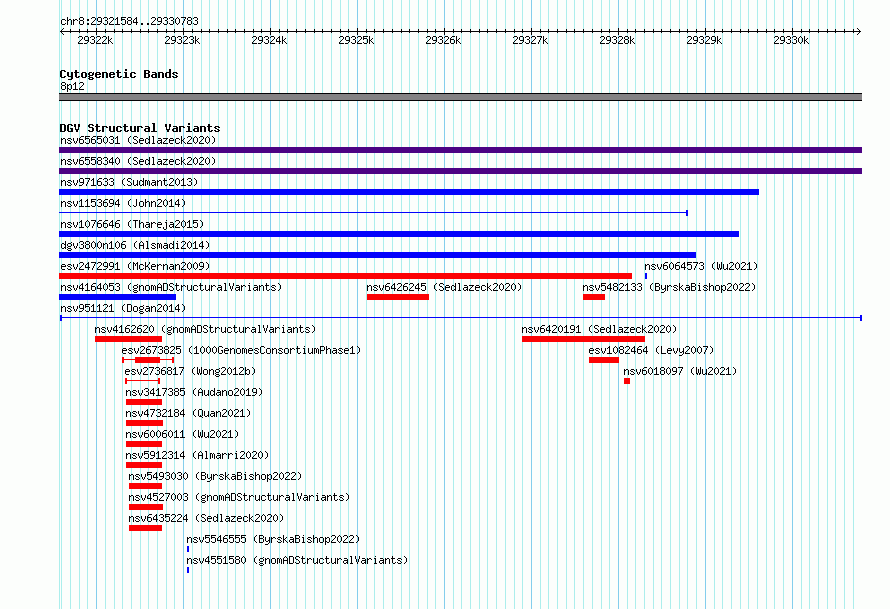The width and height of the screenshot is (890, 609).
Task: Open the nsv5493030 (ByrskaBishop2022) label
Action: pyautogui.click(x=215, y=476)
